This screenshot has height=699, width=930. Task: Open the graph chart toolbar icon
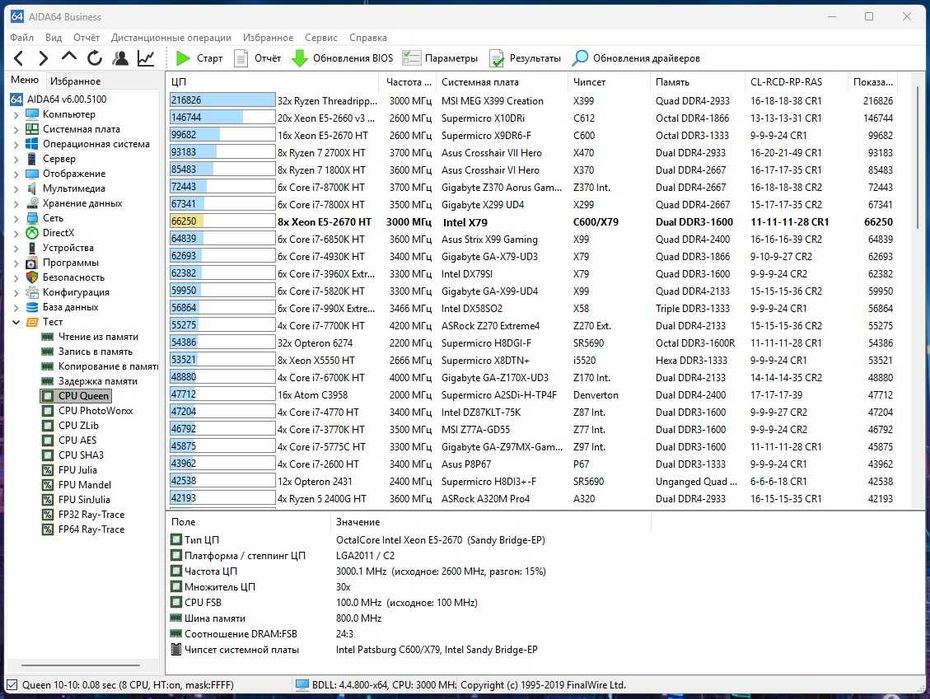tap(146, 58)
